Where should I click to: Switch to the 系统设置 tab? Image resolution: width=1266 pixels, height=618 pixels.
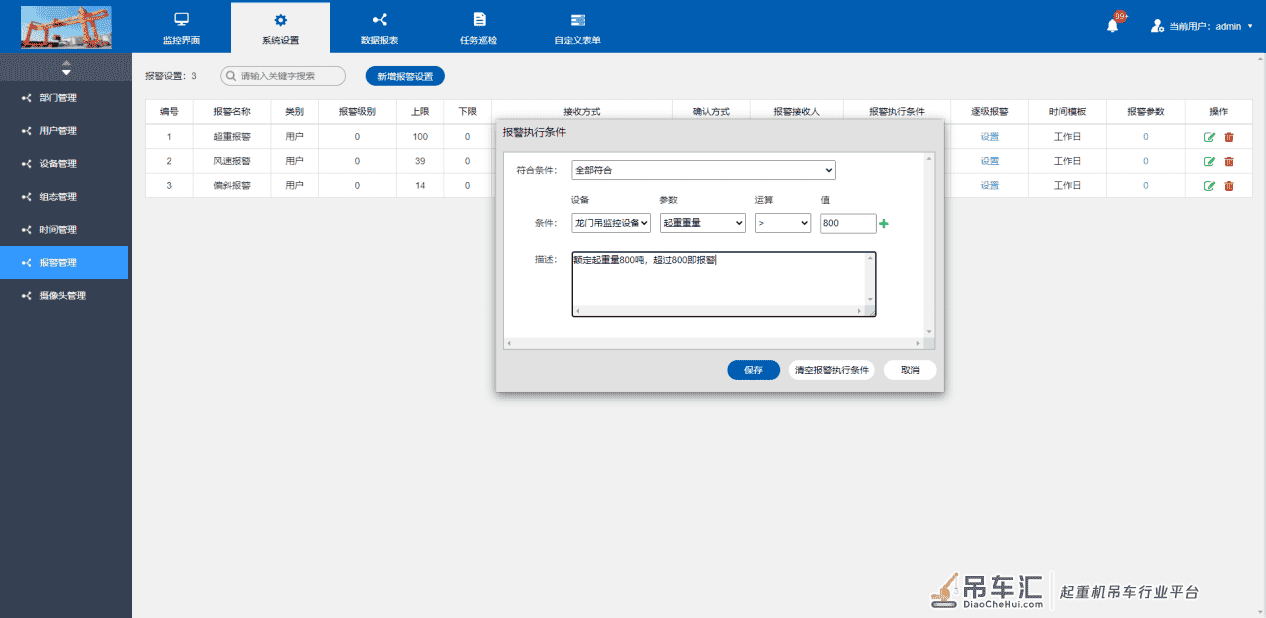click(280, 28)
